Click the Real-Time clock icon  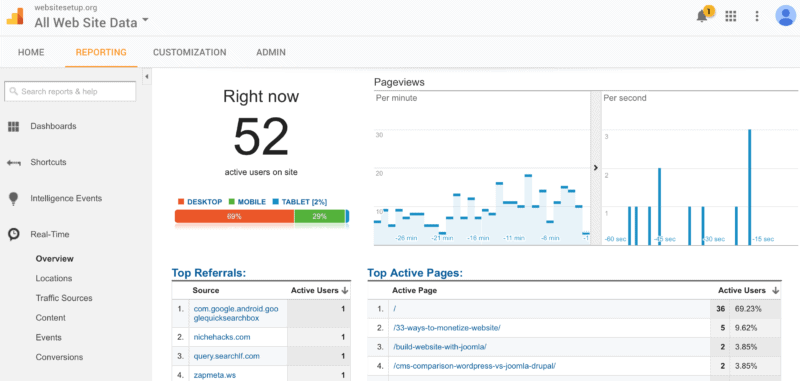13,235
